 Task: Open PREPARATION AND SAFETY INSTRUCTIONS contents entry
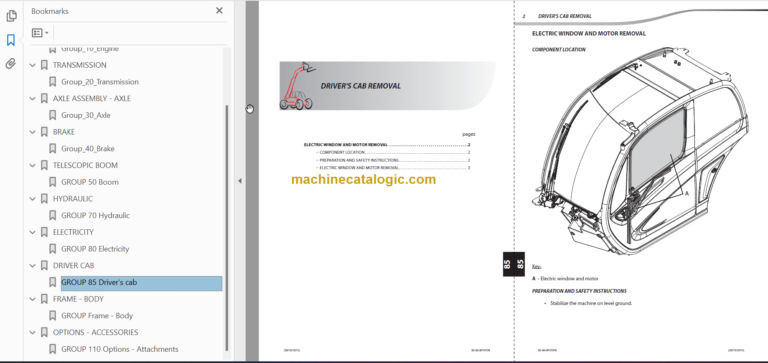point(393,160)
